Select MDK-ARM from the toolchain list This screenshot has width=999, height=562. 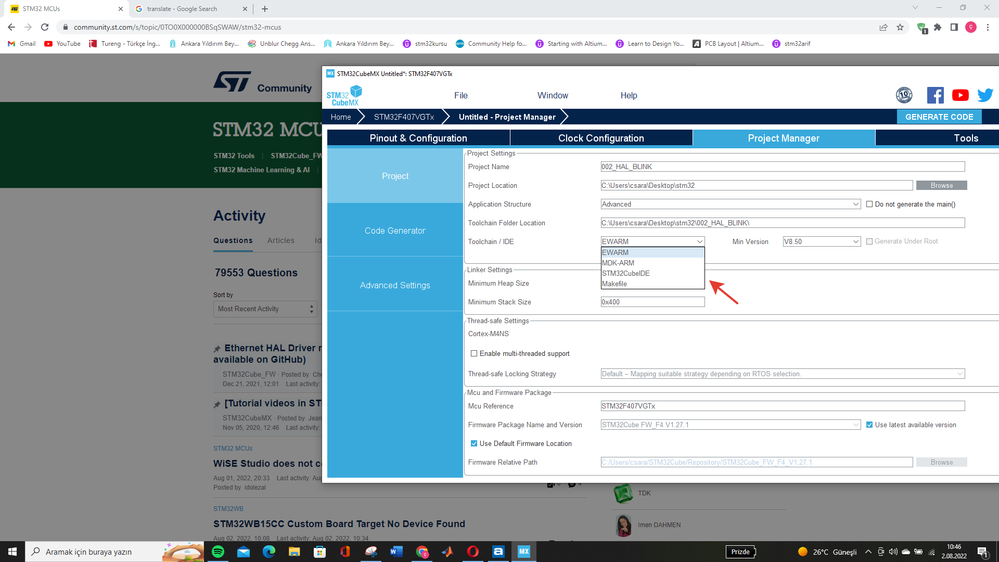coord(652,263)
